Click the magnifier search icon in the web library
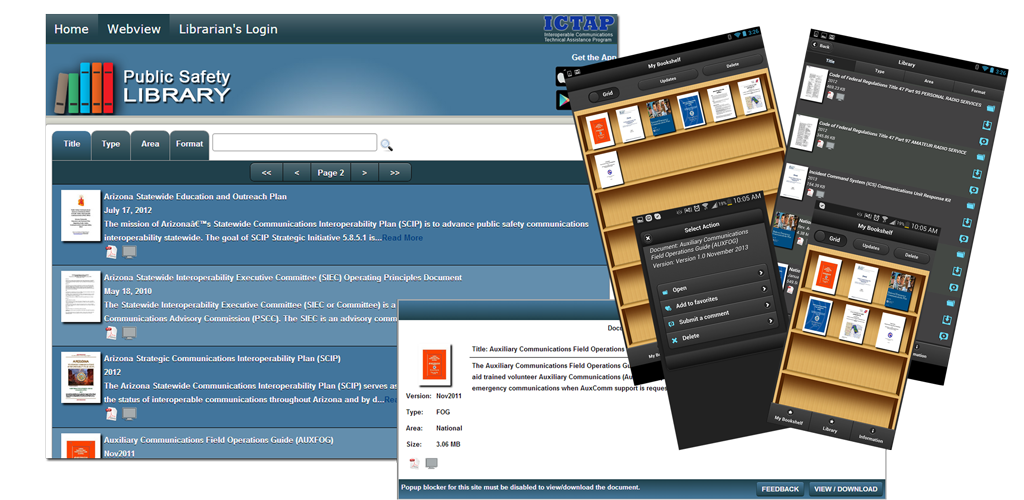This screenshot has width=1024, height=500. tap(387, 145)
